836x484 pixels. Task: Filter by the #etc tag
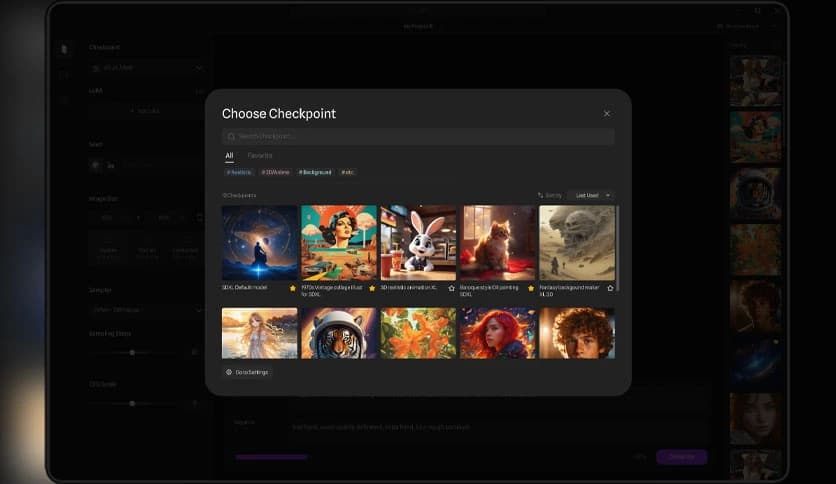(x=347, y=172)
